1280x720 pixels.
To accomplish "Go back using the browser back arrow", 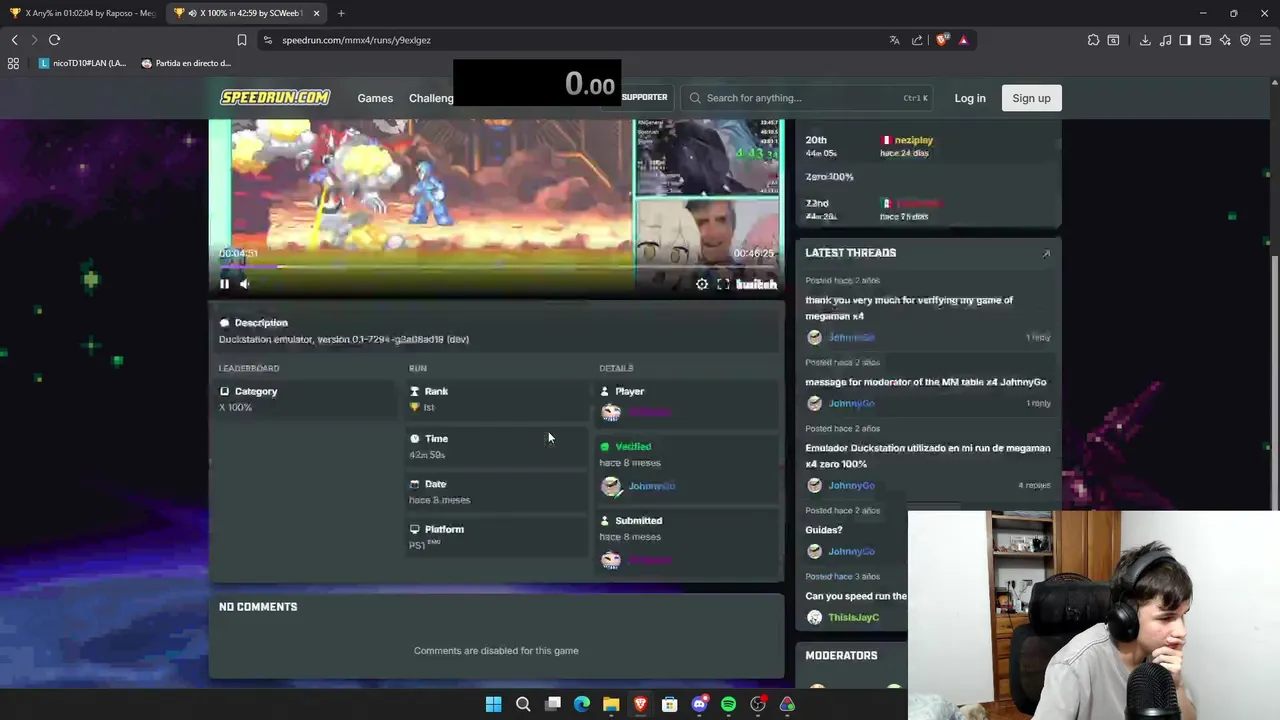I will click(x=14, y=40).
